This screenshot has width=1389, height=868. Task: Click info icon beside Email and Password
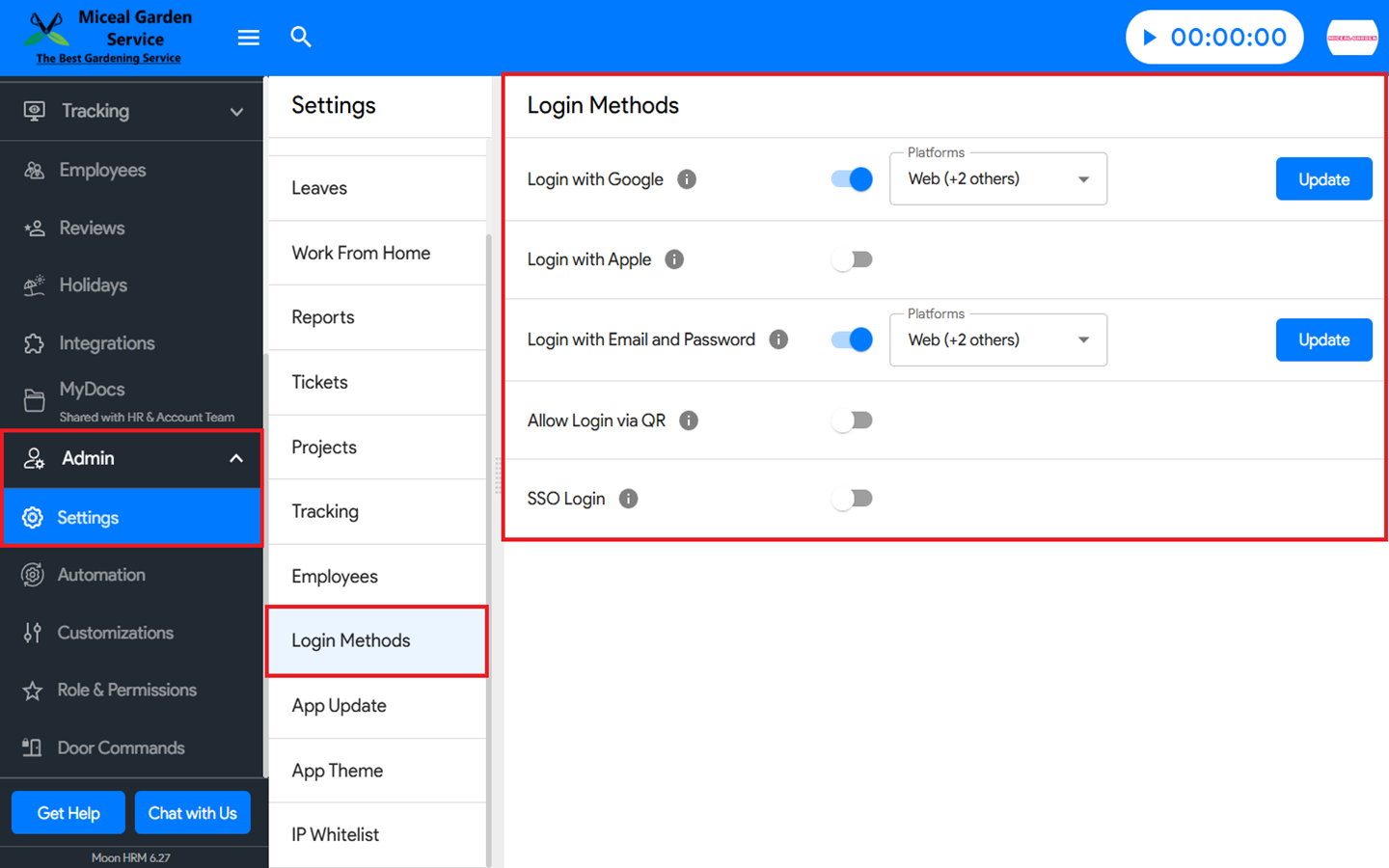click(778, 339)
